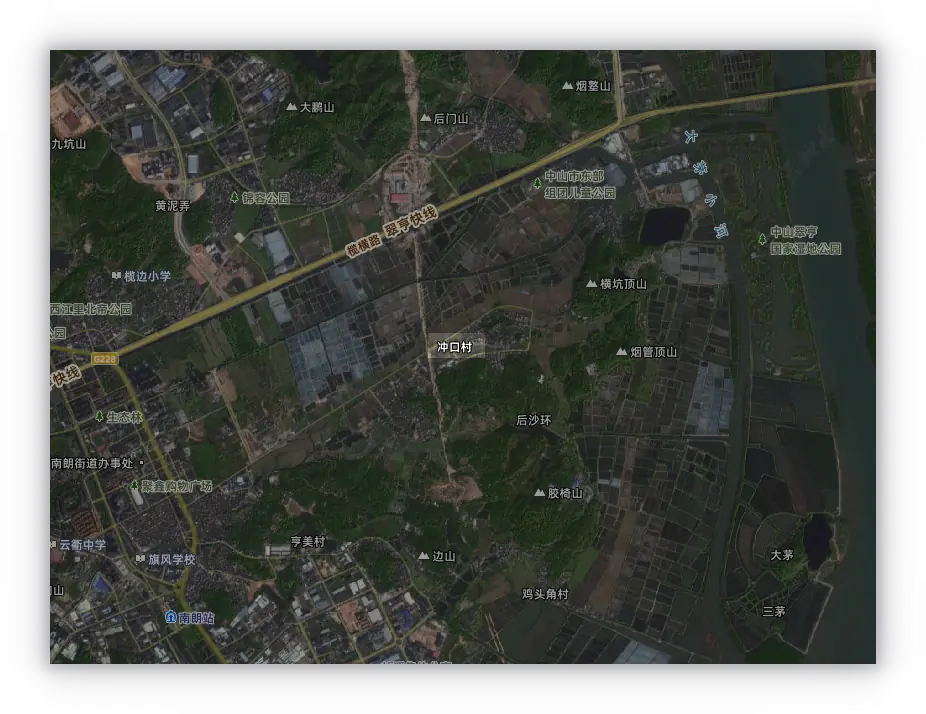Click the 南朗街道办事处 place label
The height and width of the screenshot is (714, 926).
92,463
